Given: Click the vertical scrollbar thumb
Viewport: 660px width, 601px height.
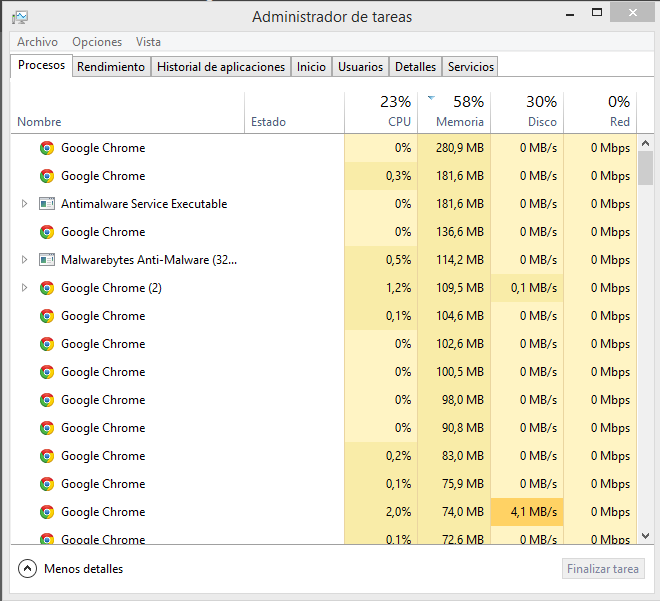Looking at the screenshot, I should [x=645, y=168].
